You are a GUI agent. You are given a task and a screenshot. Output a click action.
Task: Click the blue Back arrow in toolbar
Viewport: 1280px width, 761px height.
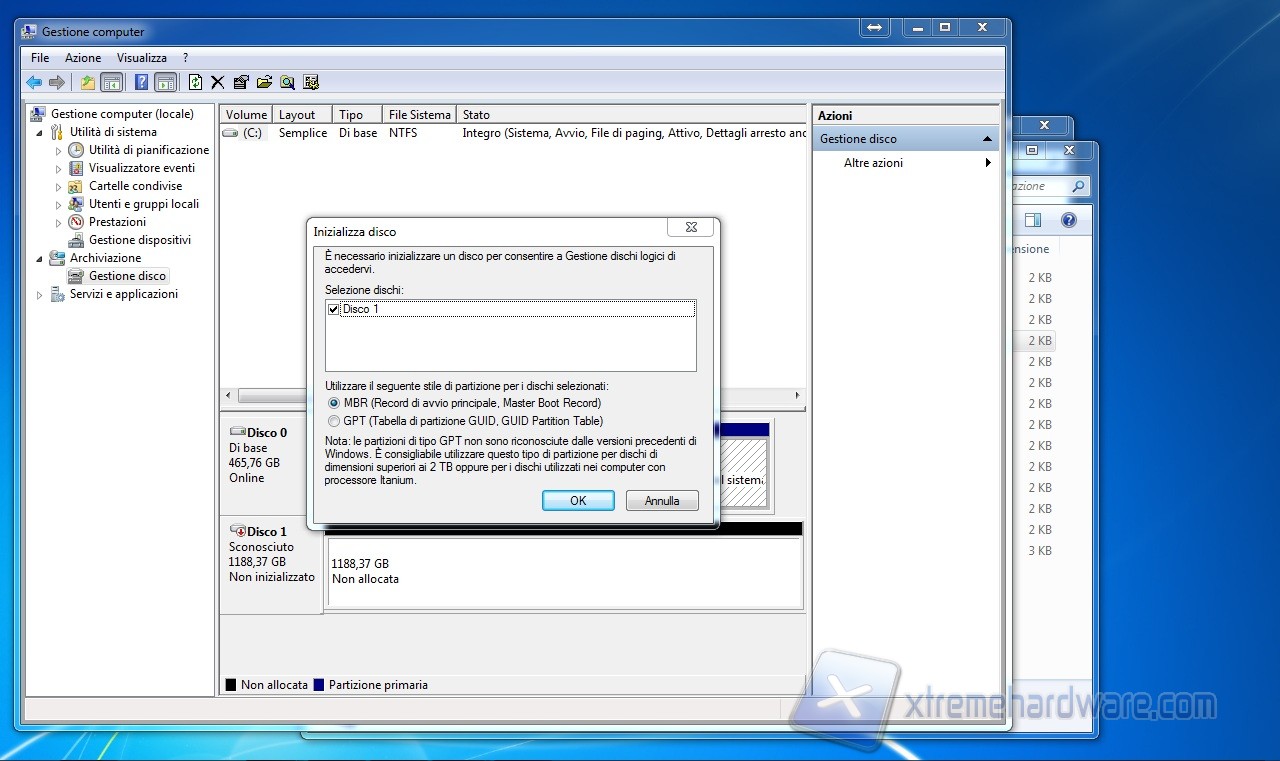34,83
